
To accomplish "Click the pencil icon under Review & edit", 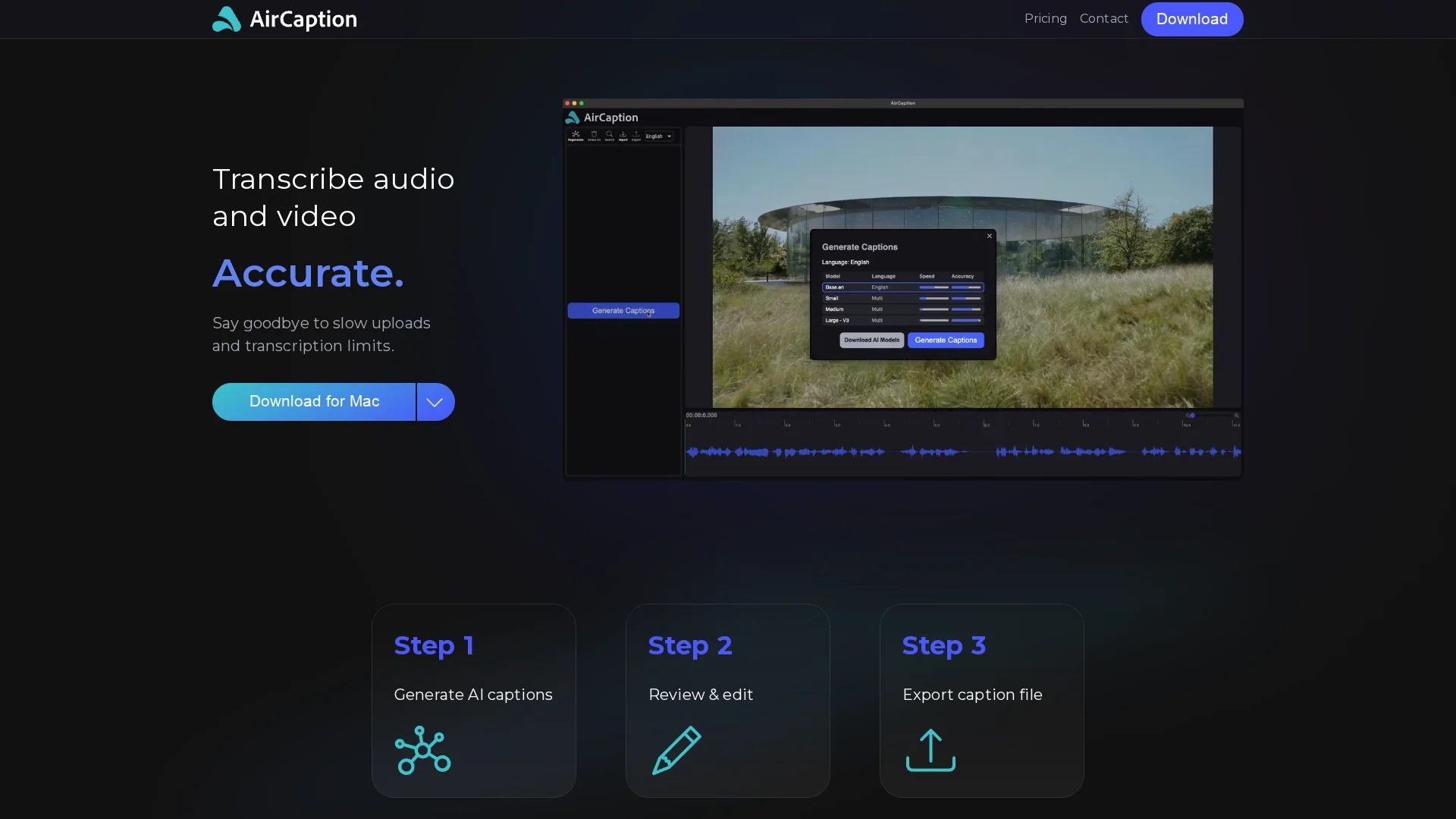I will tap(676, 750).
